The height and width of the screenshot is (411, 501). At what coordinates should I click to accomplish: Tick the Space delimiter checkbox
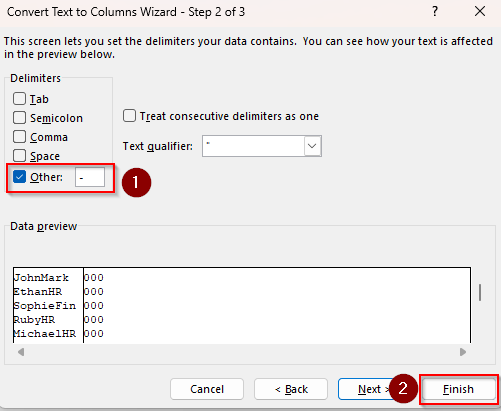point(19,156)
